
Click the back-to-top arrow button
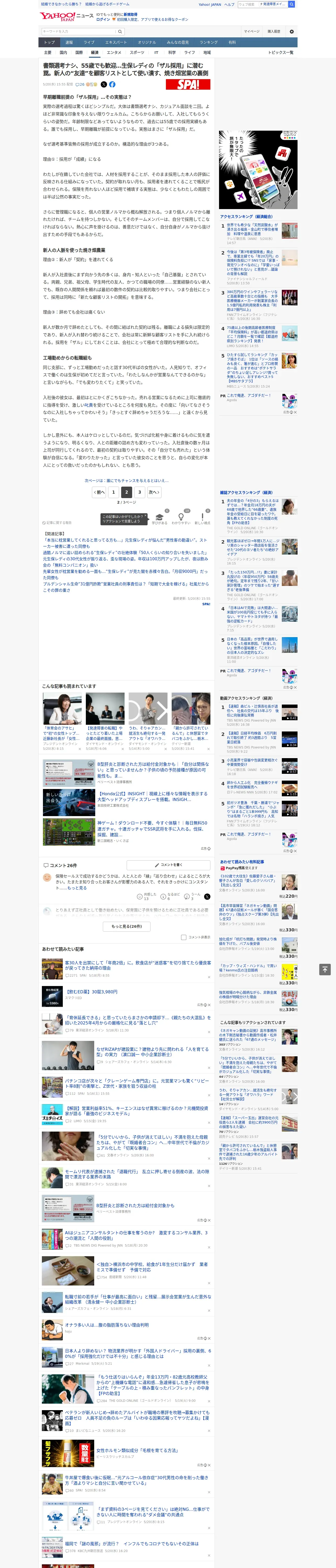[325, 970]
